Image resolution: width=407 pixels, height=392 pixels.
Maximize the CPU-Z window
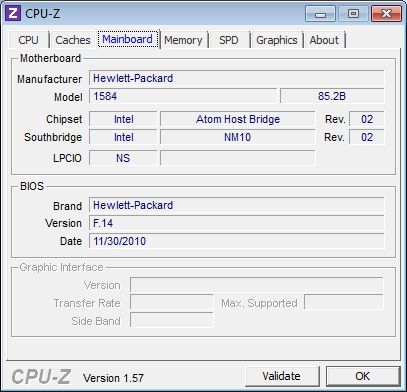tap(353, 14)
